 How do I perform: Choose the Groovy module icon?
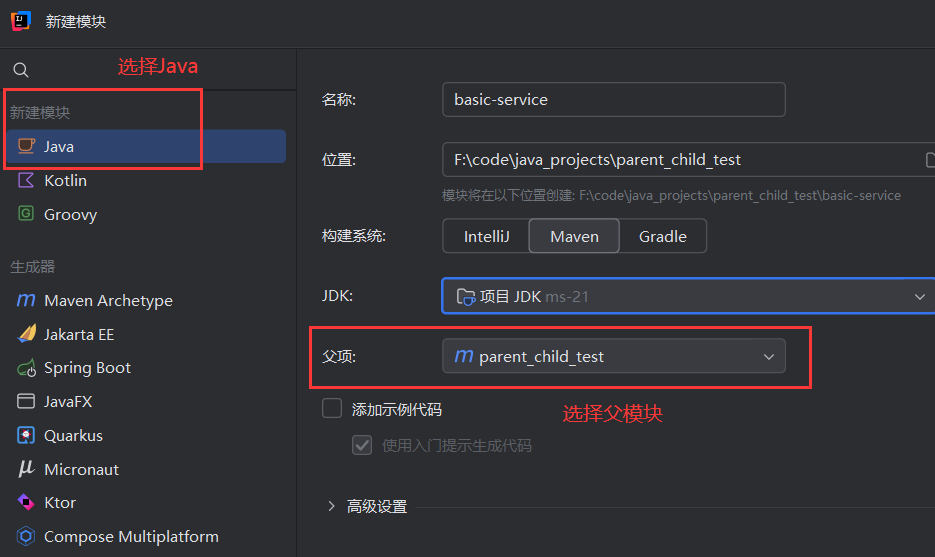click(26, 215)
